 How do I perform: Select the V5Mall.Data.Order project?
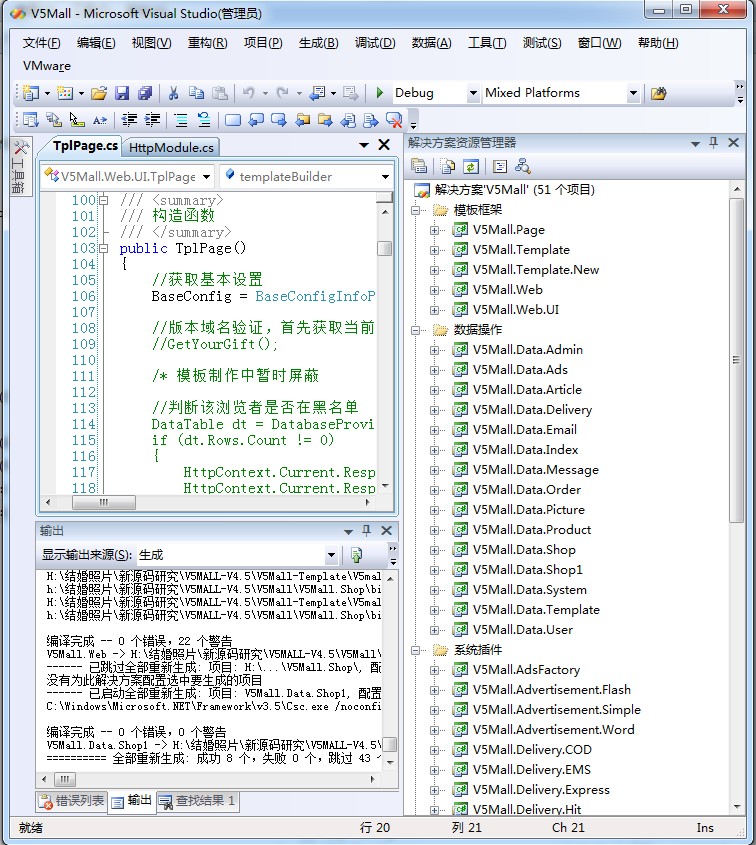527,489
